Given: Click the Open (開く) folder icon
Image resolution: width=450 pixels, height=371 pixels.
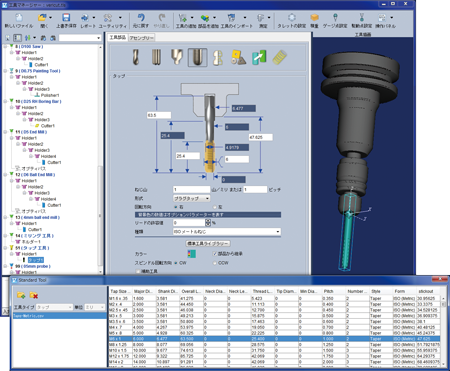Looking at the screenshot, I should [x=42, y=17].
